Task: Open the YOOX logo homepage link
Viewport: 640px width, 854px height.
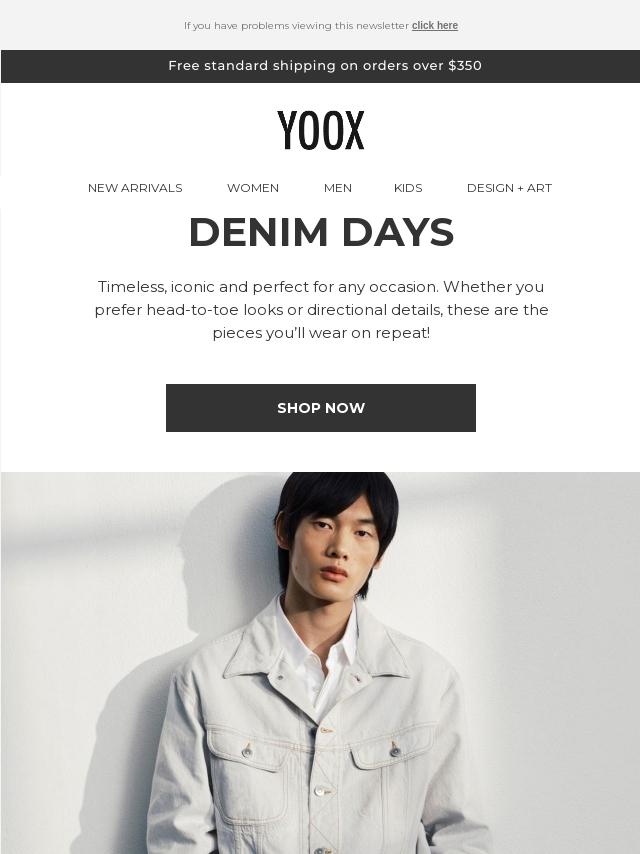Action: click(320, 130)
